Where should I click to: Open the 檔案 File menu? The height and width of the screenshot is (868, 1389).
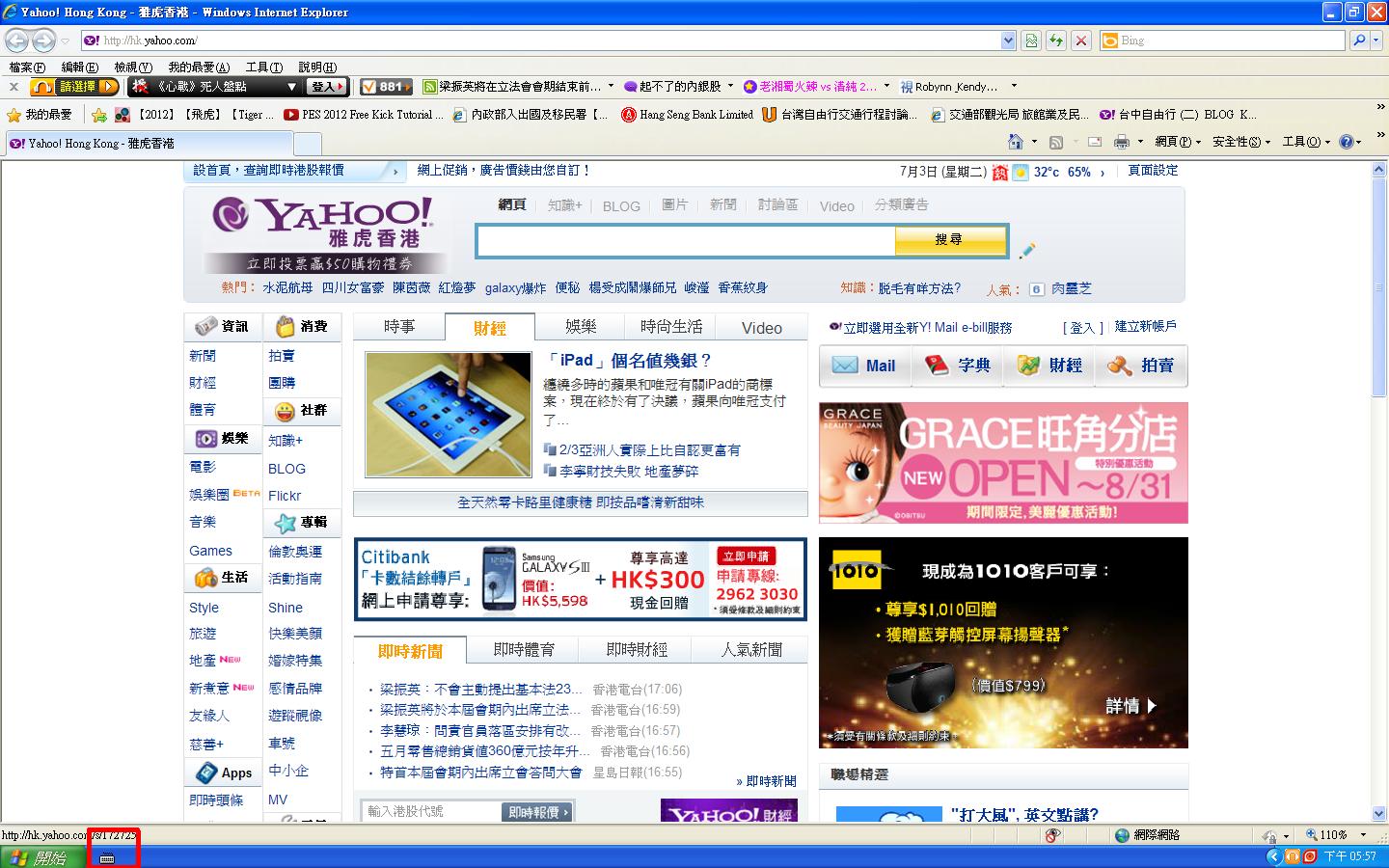(26, 68)
